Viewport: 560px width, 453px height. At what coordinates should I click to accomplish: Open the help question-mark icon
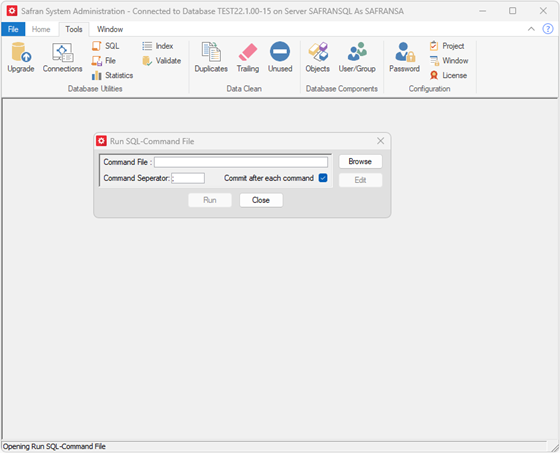pos(548,29)
